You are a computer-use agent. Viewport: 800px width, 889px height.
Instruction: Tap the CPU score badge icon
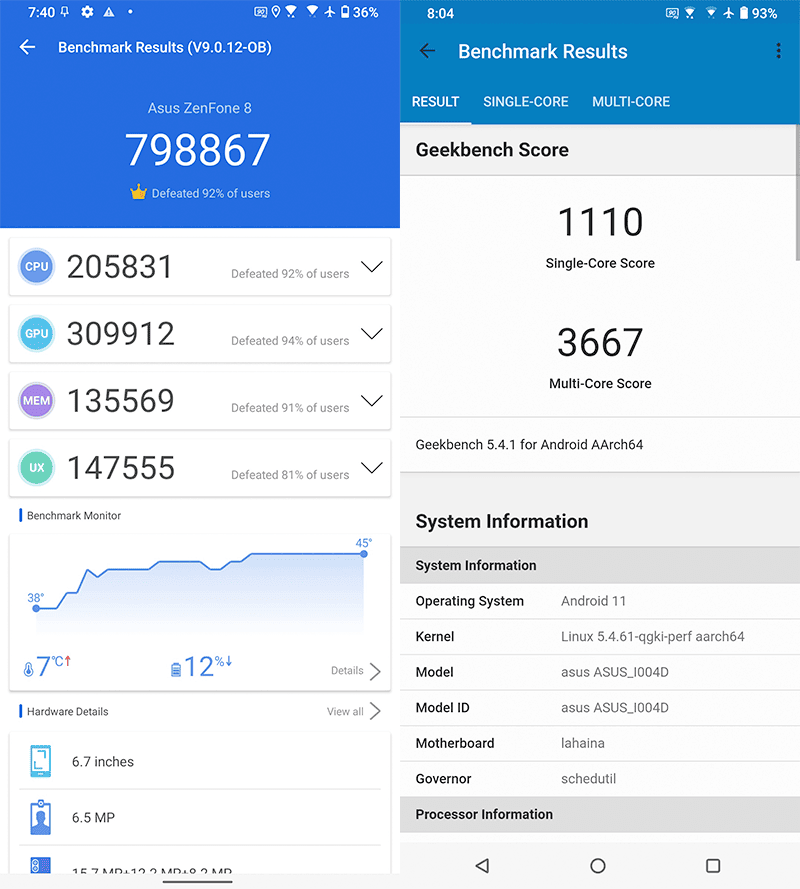tap(37, 266)
